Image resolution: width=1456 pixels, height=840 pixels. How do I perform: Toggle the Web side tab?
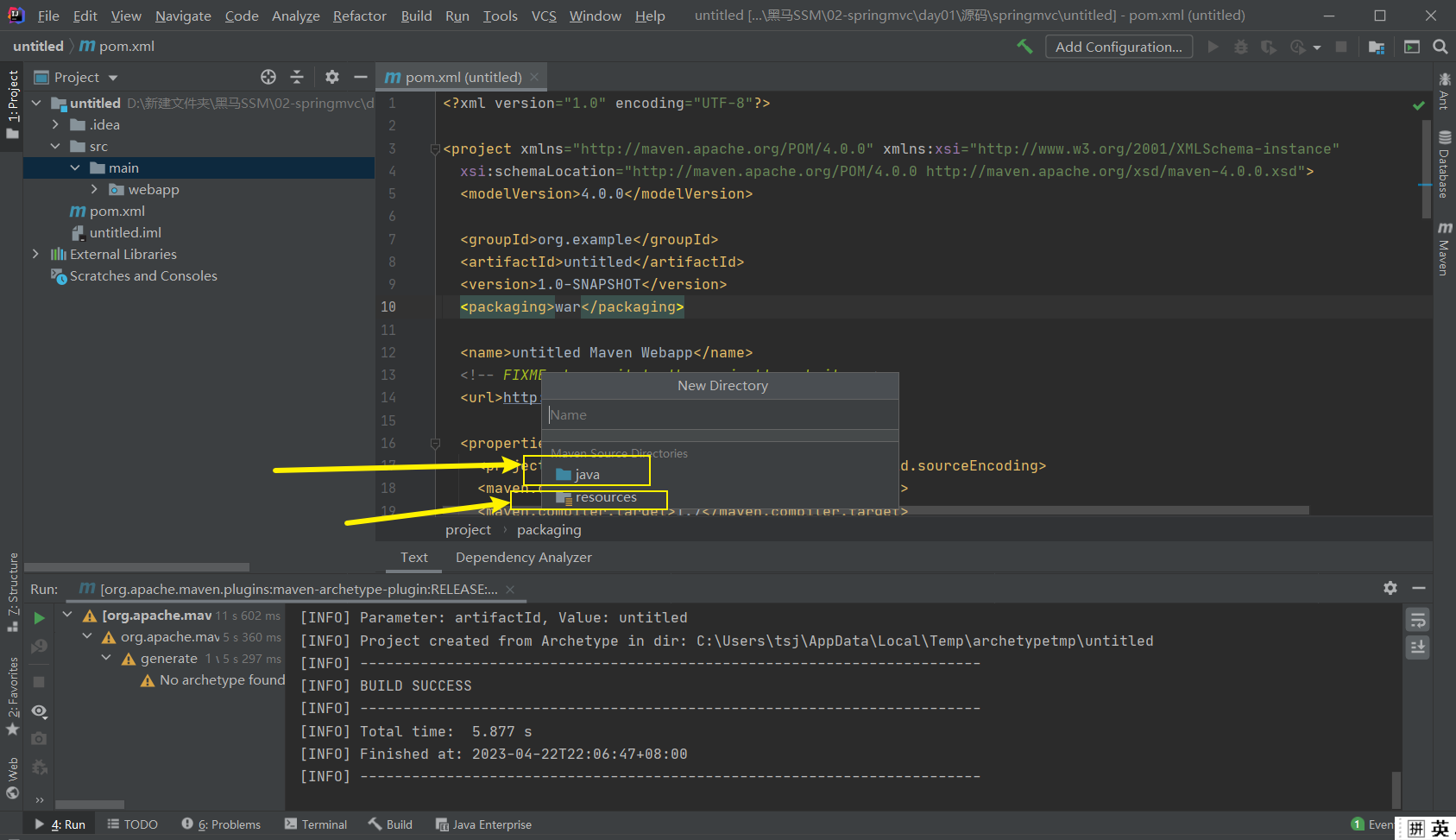pyautogui.click(x=12, y=779)
